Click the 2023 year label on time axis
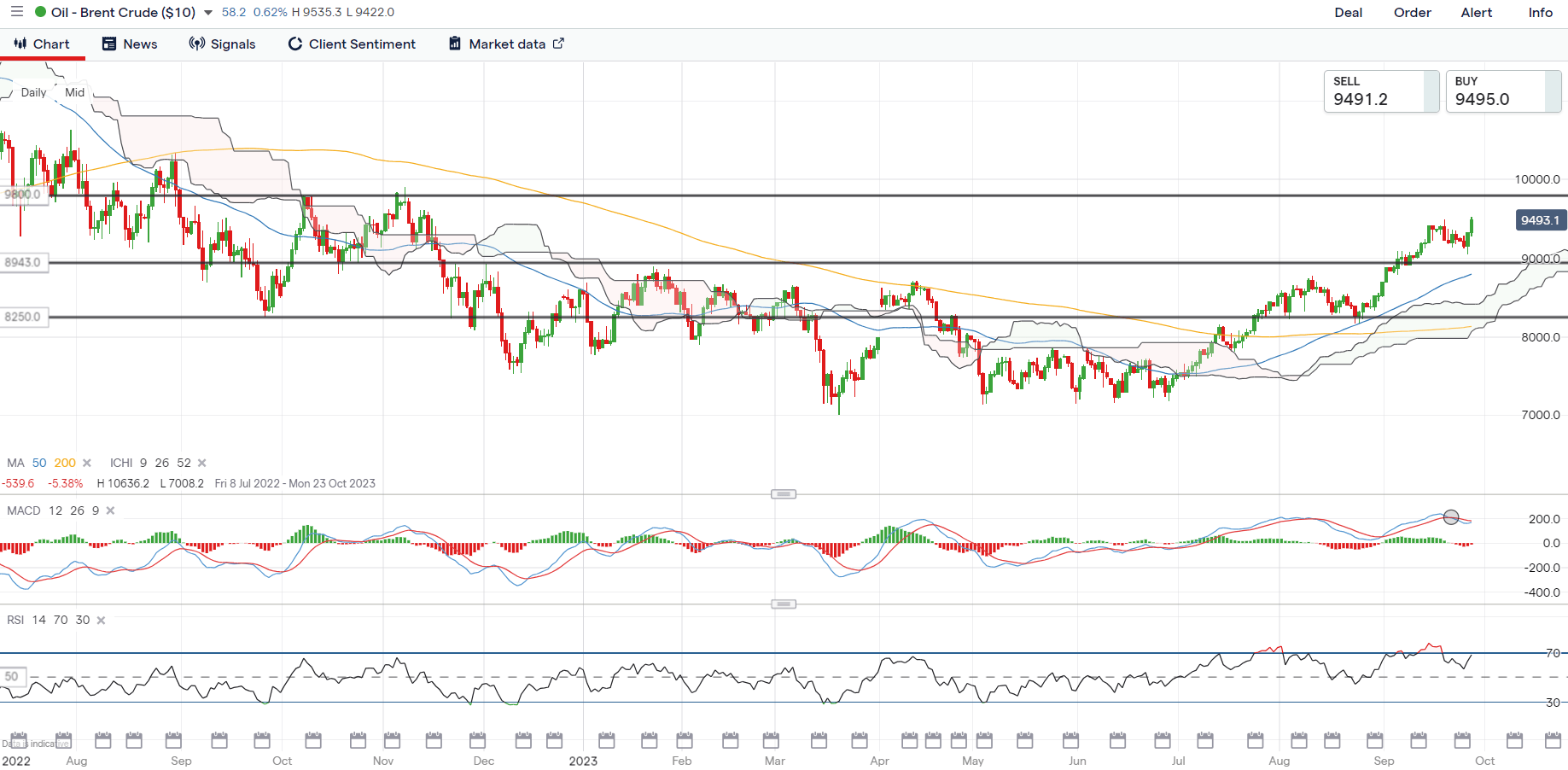 [583, 761]
